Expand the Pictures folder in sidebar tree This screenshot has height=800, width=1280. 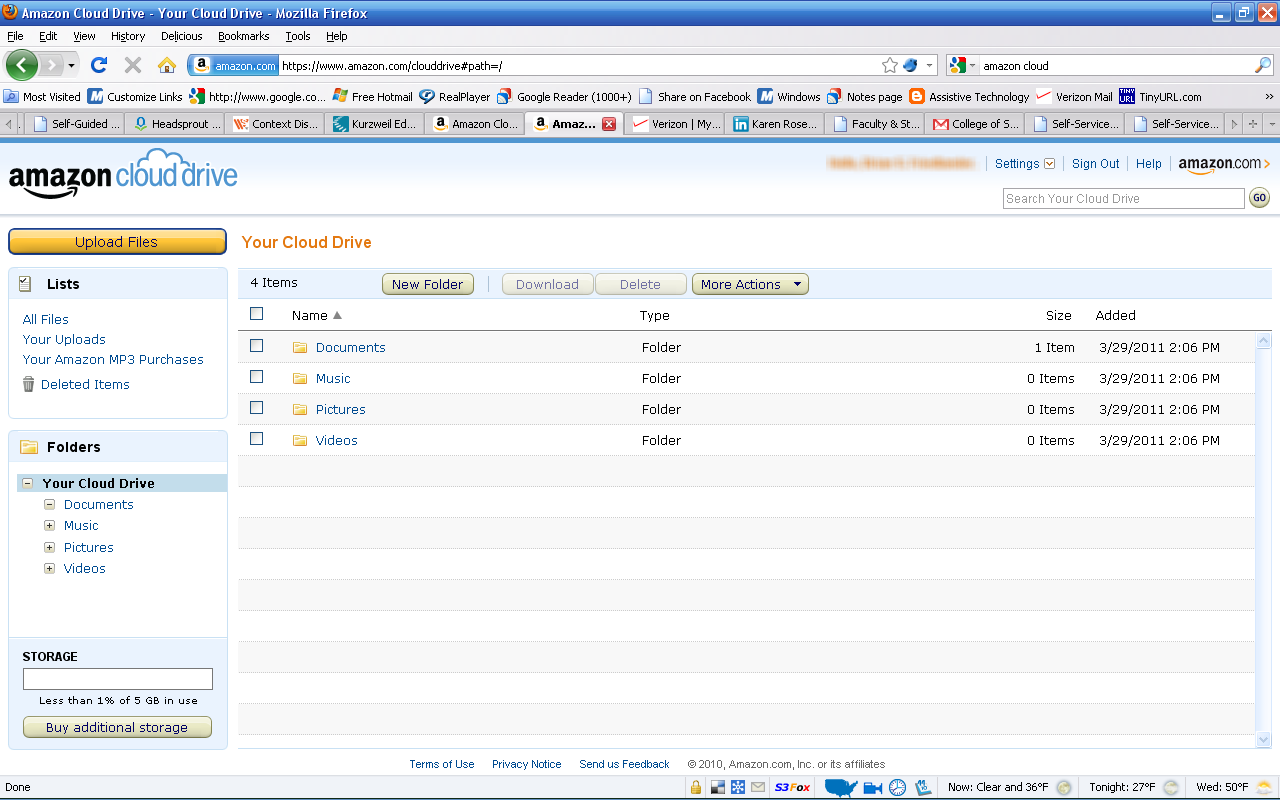(49, 547)
